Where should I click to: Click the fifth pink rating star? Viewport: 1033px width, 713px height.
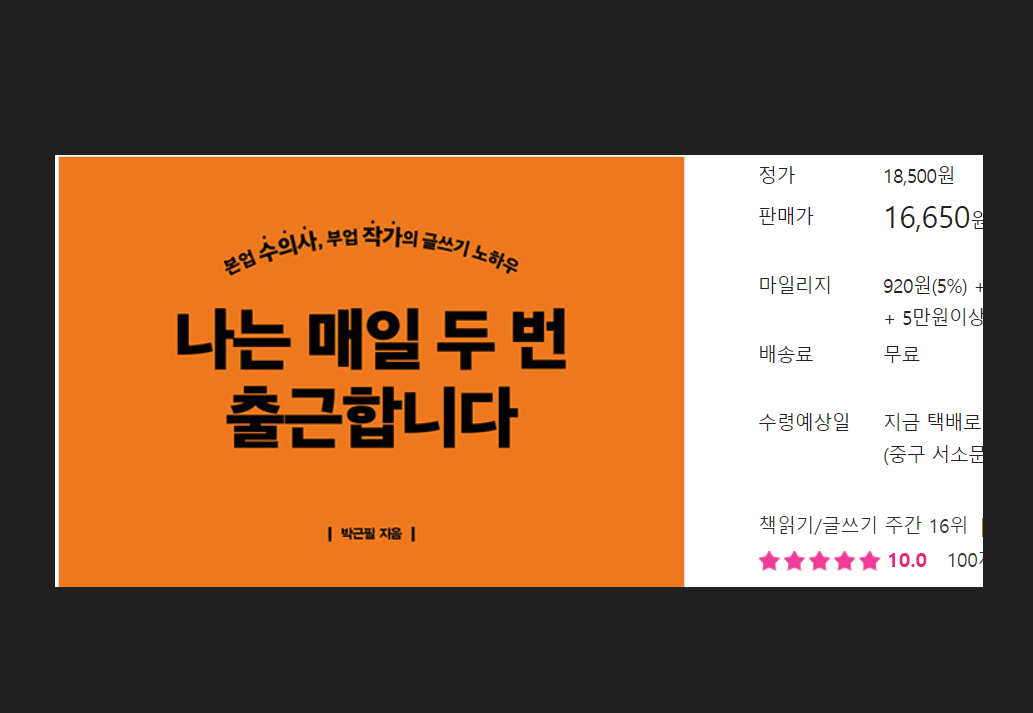coord(869,561)
